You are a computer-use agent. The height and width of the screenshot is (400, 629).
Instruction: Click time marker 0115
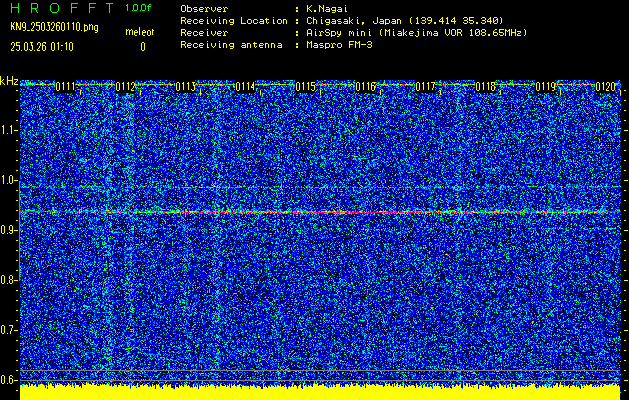tap(305, 87)
